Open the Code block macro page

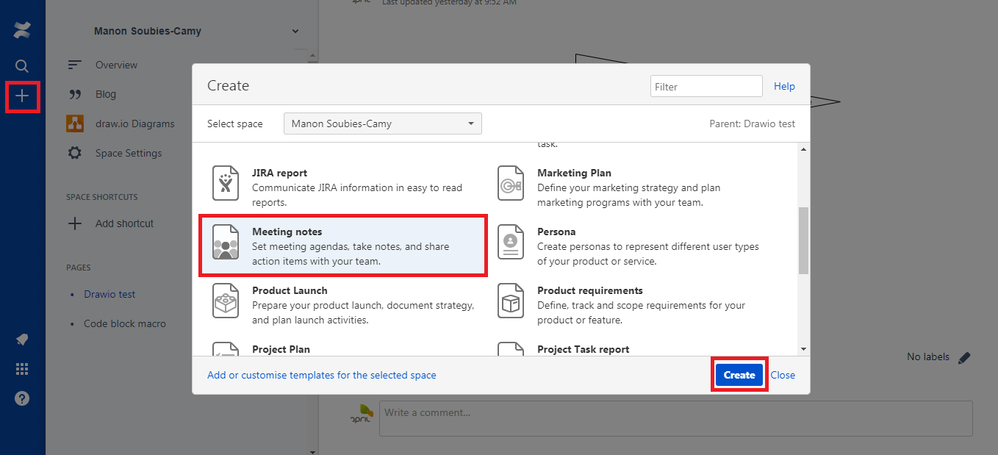124,324
